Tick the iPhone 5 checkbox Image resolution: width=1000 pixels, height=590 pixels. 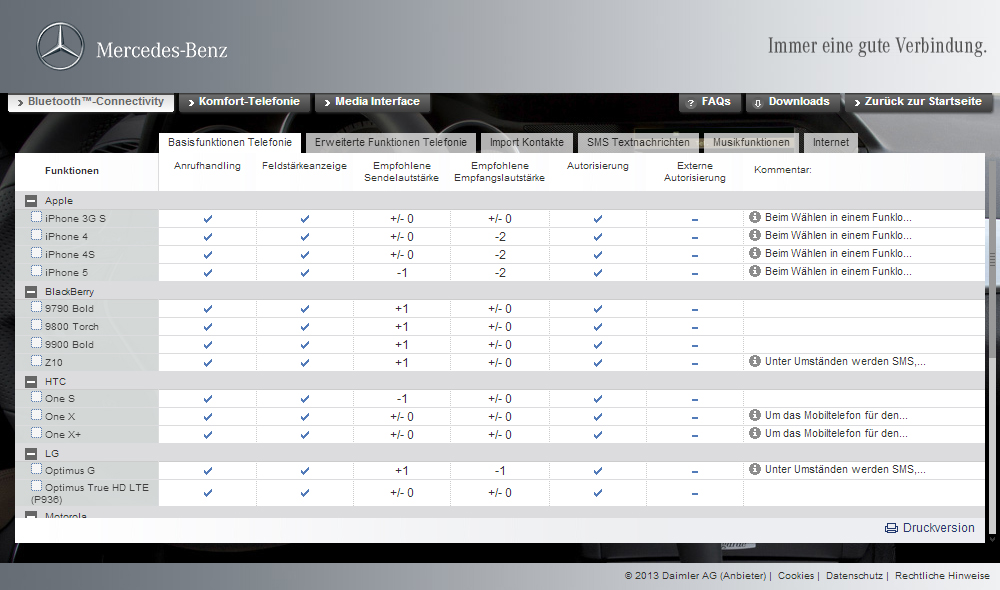[x=37, y=272]
